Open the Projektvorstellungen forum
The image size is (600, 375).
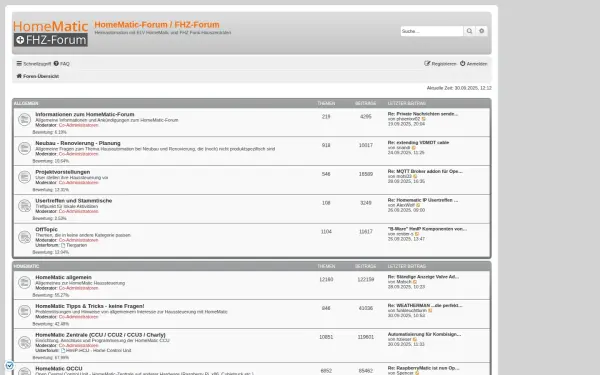pyautogui.click(x=63, y=172)
